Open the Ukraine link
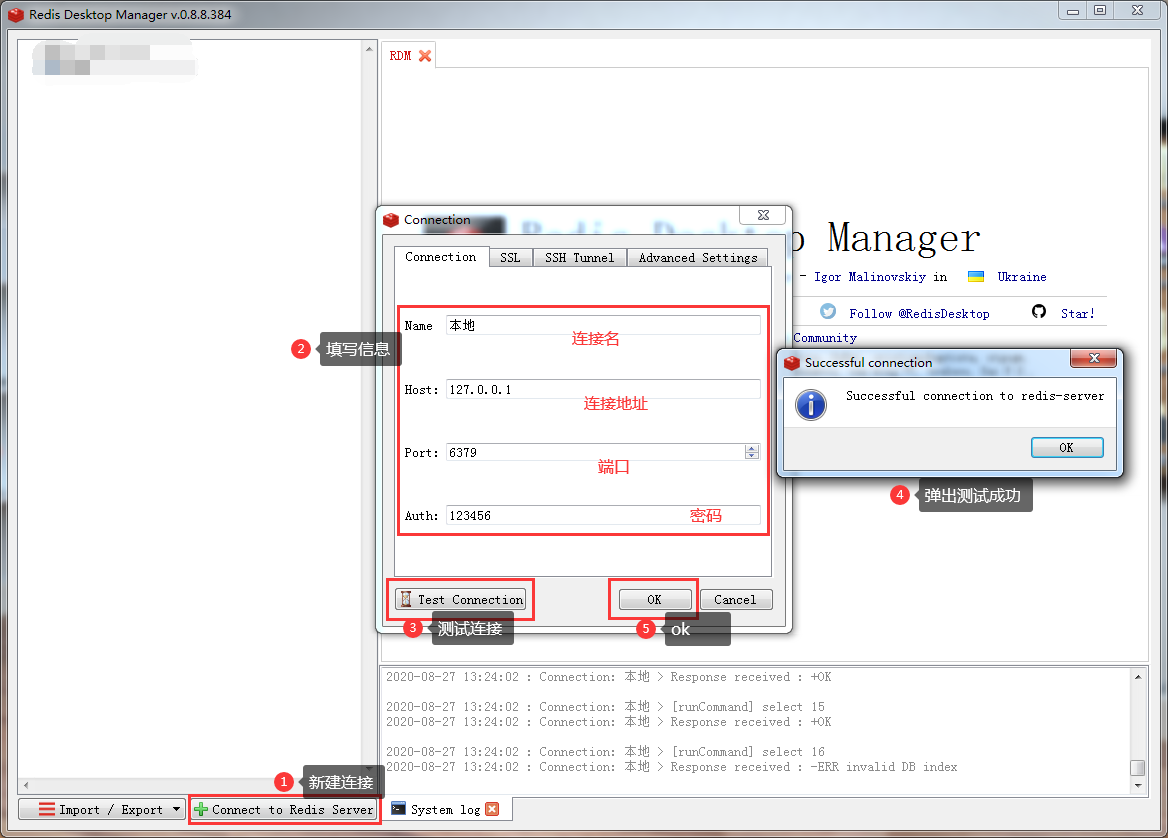The height and width of the screenshot is (838, 1168). (x=1022, y=277)
